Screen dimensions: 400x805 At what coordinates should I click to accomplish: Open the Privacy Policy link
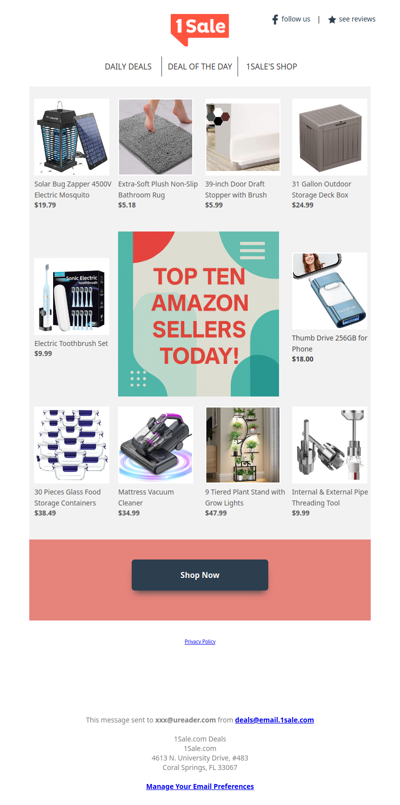coord(200,642)
